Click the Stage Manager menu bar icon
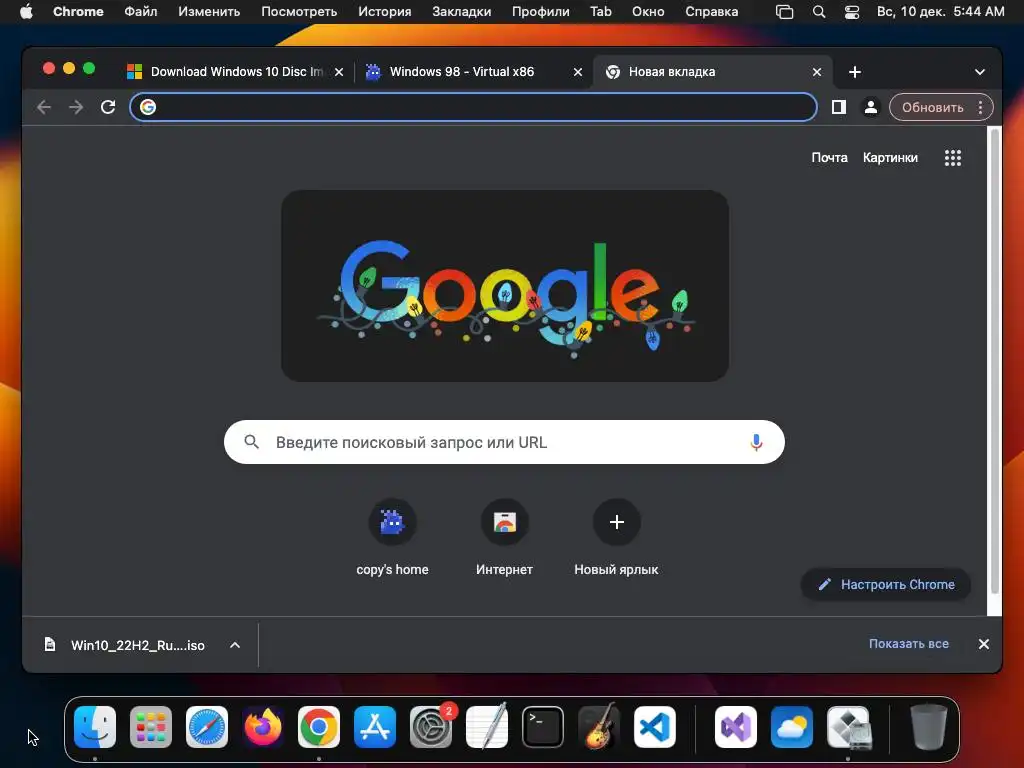This screenshot has width=1024, height=768. (784, 12)
